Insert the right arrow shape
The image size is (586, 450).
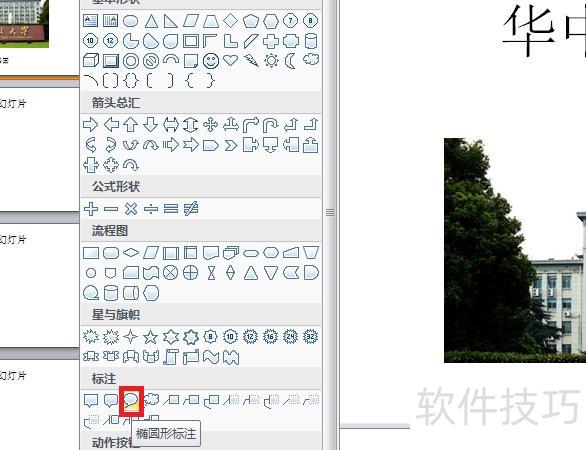coord(90,124)
